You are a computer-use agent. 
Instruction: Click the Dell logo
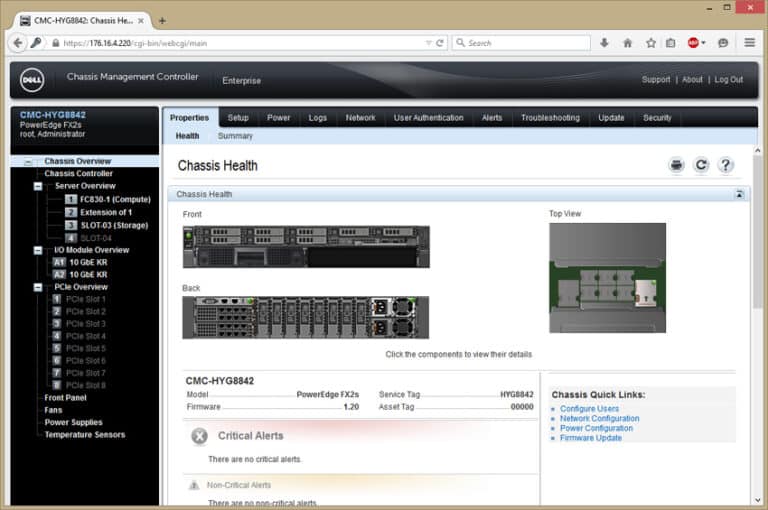tap(32, 80)
